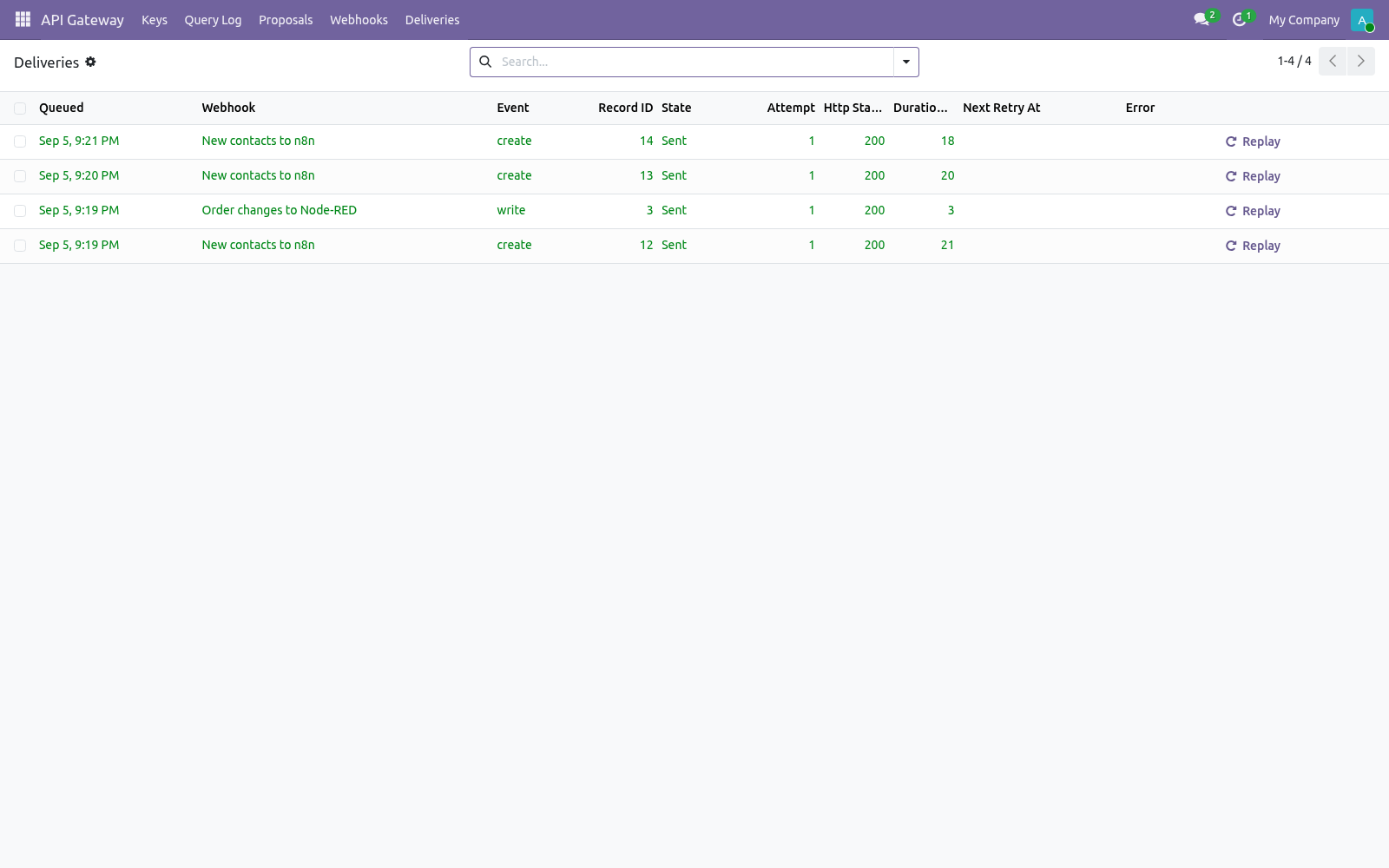
Task: Tick the select-all checkbox in header
Action: [20, 108]
